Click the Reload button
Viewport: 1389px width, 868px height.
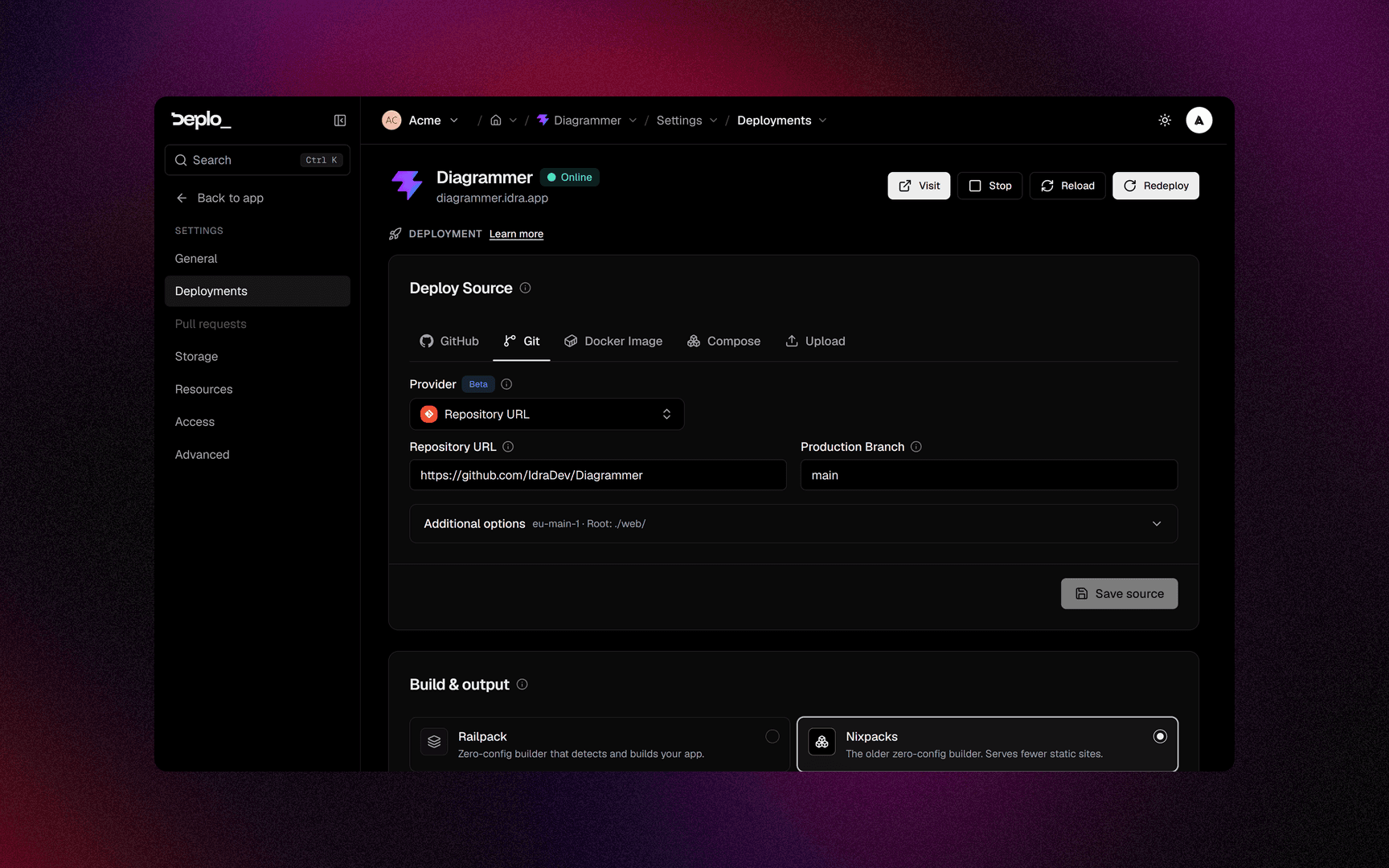click(x=1067, y=186)
